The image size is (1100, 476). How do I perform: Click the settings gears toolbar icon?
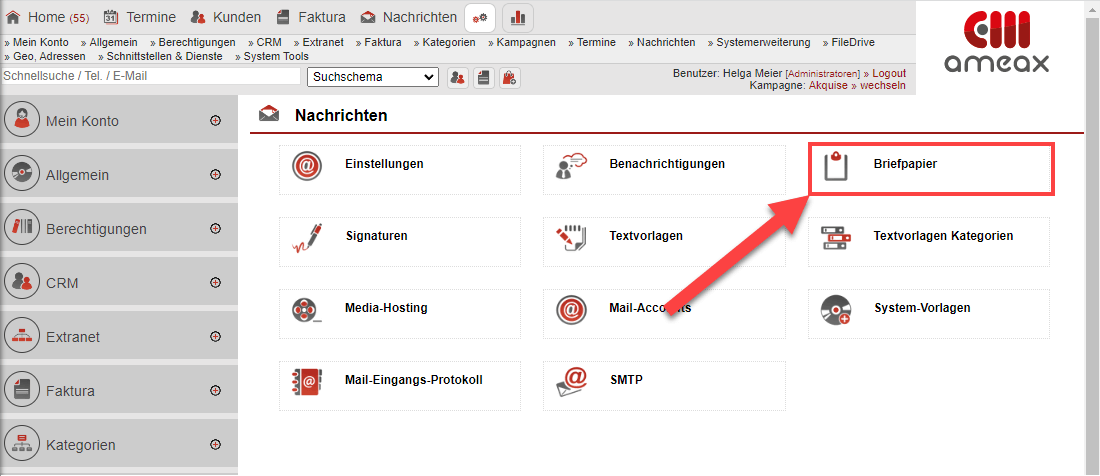(481, 17)
